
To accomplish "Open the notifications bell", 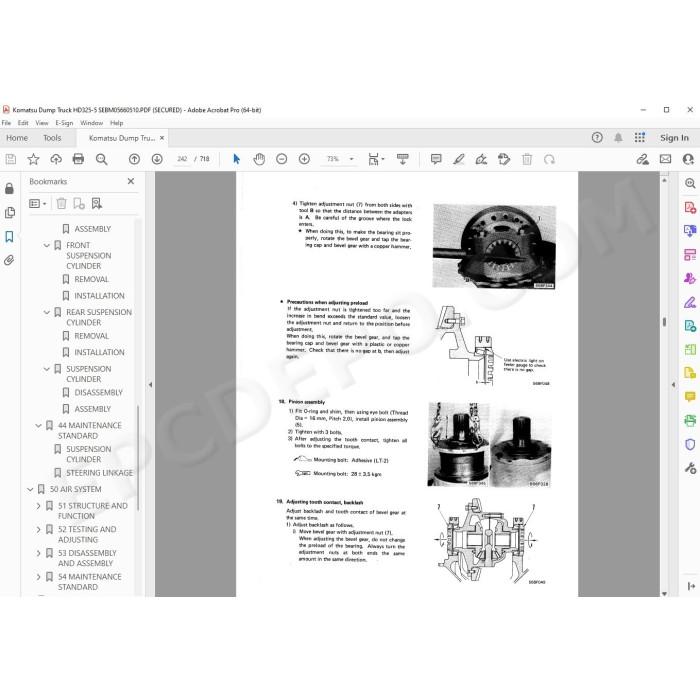I will pyautogui.click(x=618, y=138).
